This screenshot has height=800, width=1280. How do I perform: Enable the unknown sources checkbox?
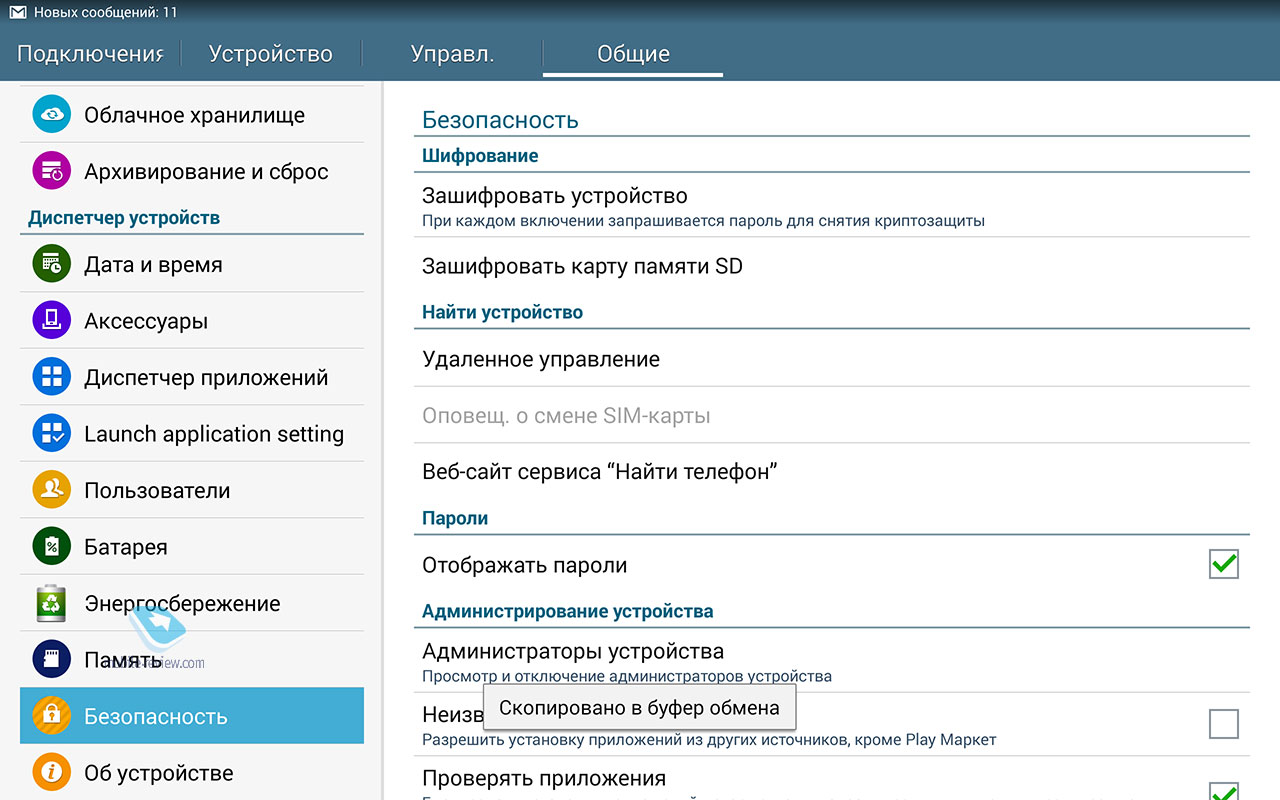click(x=1223, y=723)
